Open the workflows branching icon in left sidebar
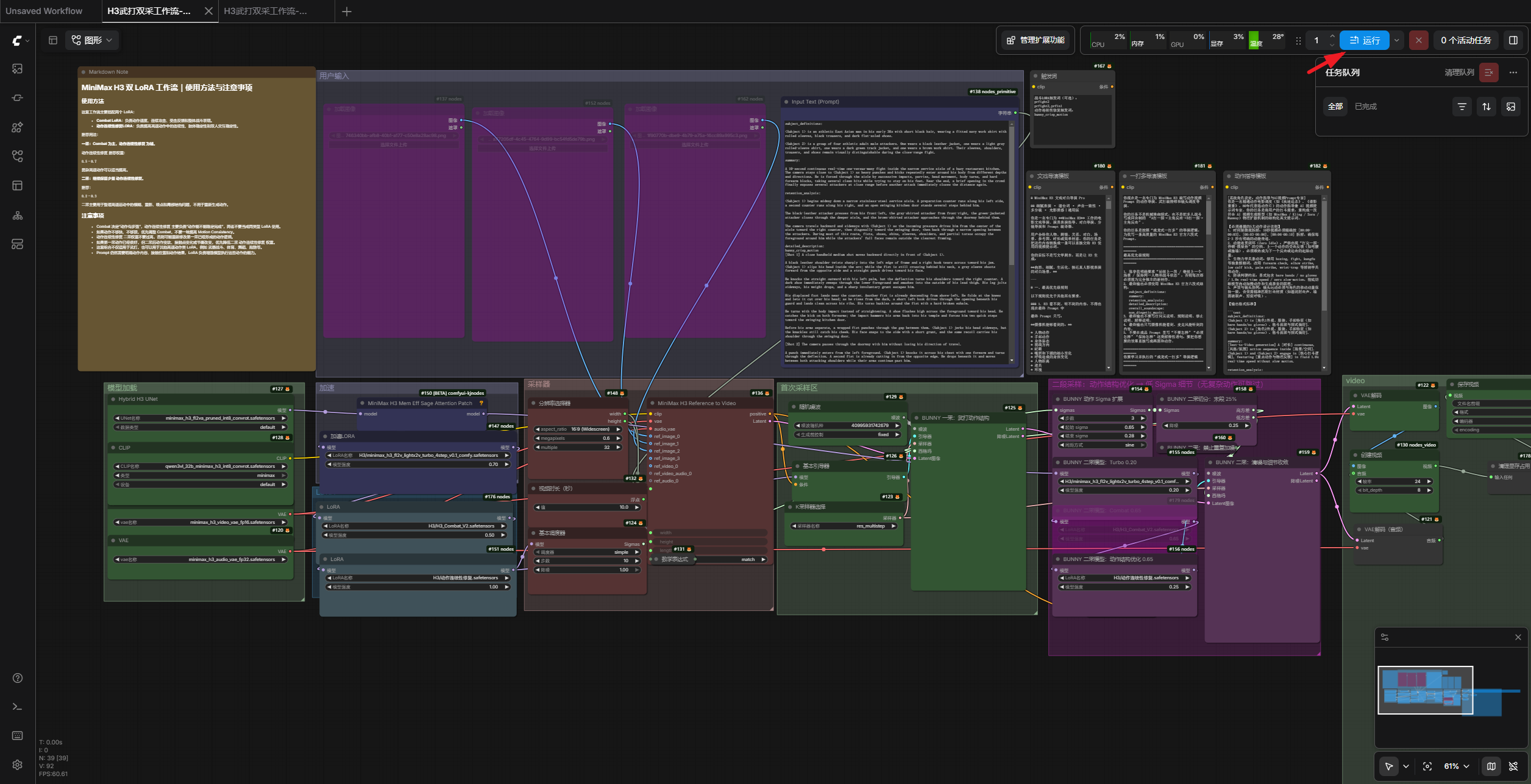This screenshot has width=1531, height=784. [x=18, y=157]
